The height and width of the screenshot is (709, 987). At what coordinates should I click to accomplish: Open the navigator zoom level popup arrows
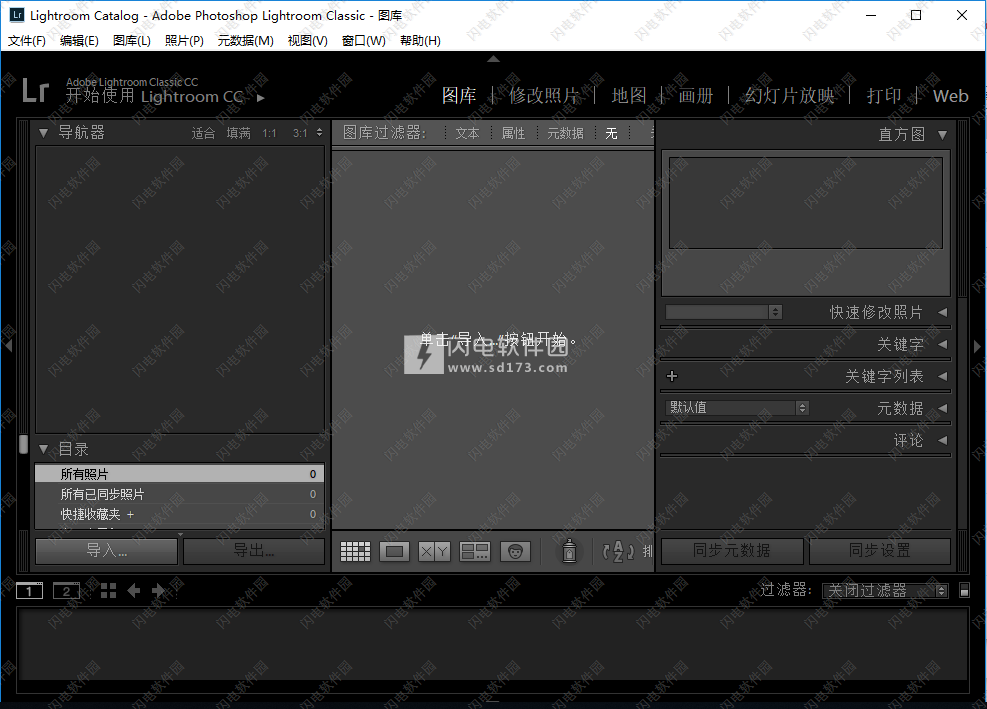pyautogui.click(x=319, y=133)
